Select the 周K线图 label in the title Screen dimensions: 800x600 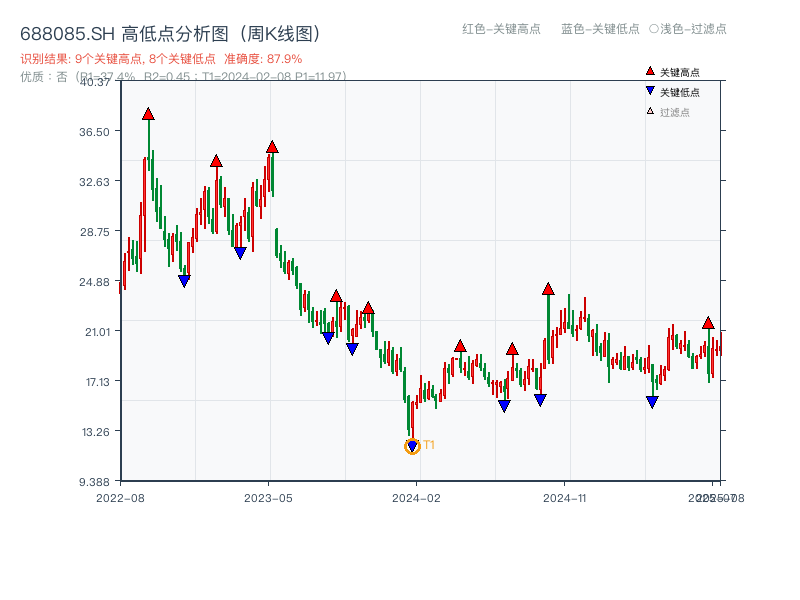[x=280, y=32]
